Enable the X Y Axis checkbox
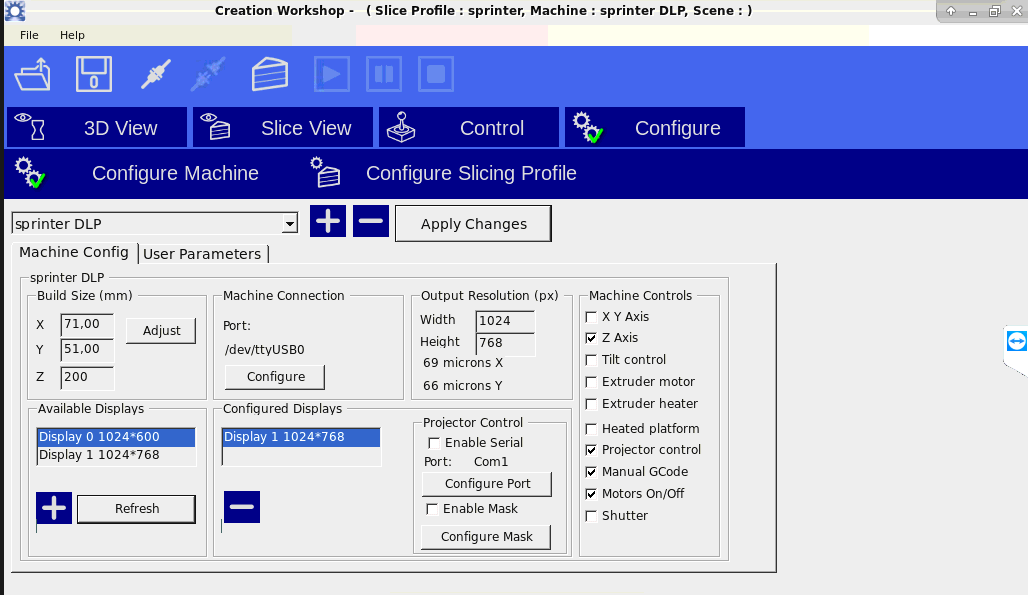 591,317
